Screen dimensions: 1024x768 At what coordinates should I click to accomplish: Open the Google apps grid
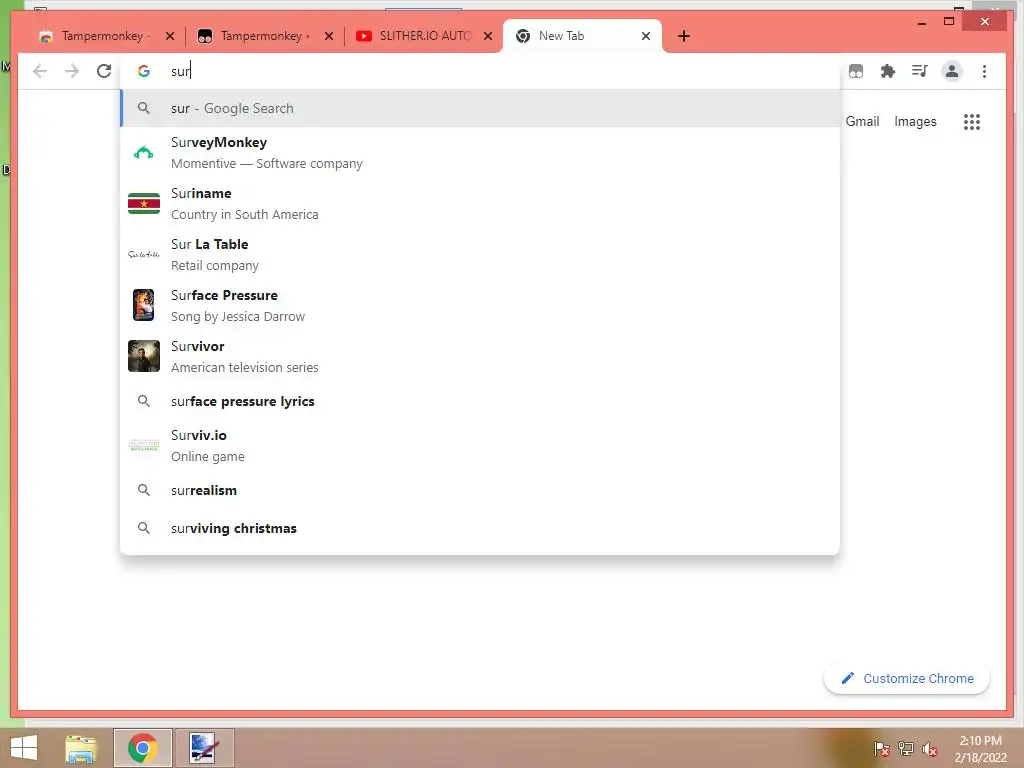972,121
